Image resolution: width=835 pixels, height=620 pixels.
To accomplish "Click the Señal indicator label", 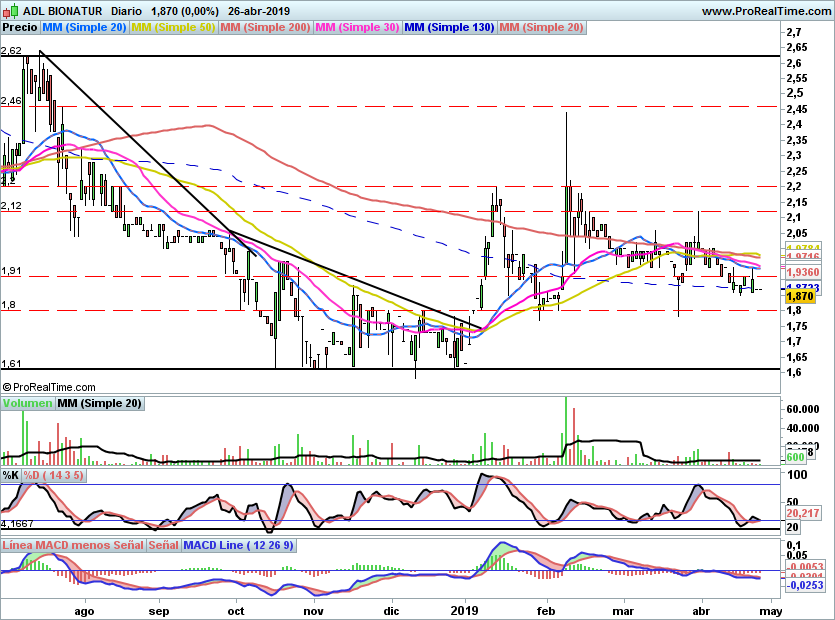I will [163, 545].
